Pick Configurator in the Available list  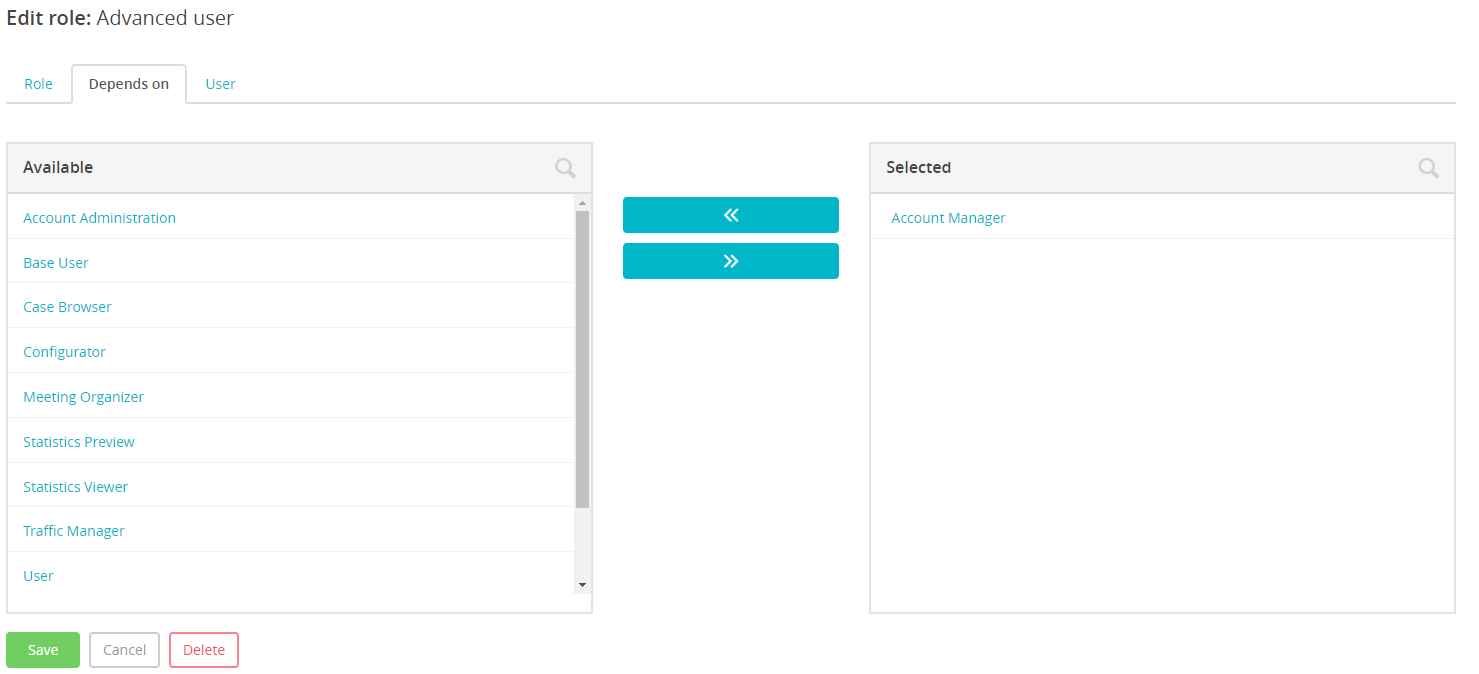pyautogui.click(x=64, y=352)
